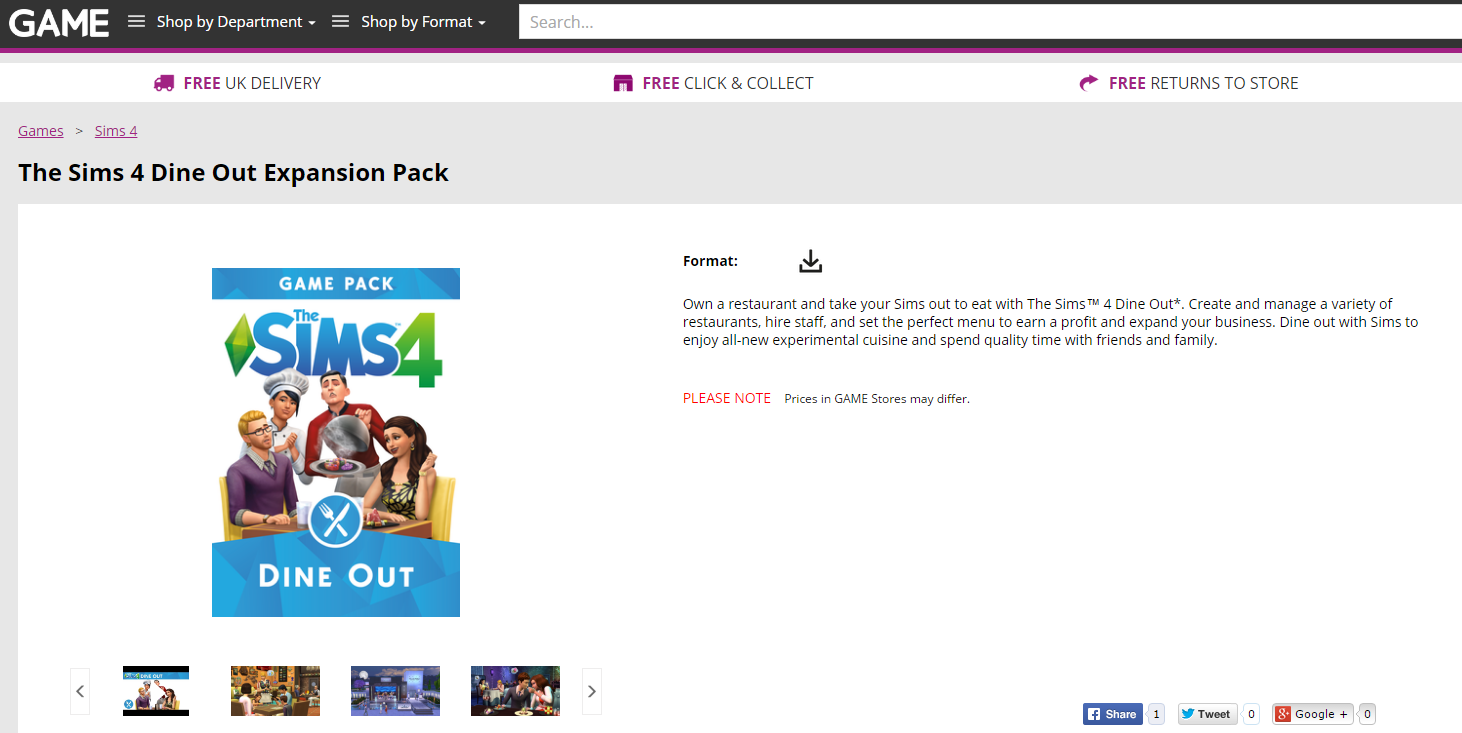Viewport: 1462px width, 733px height.
Task: Select the third night-scene thumbnail
Action: [x=395, y=691]
